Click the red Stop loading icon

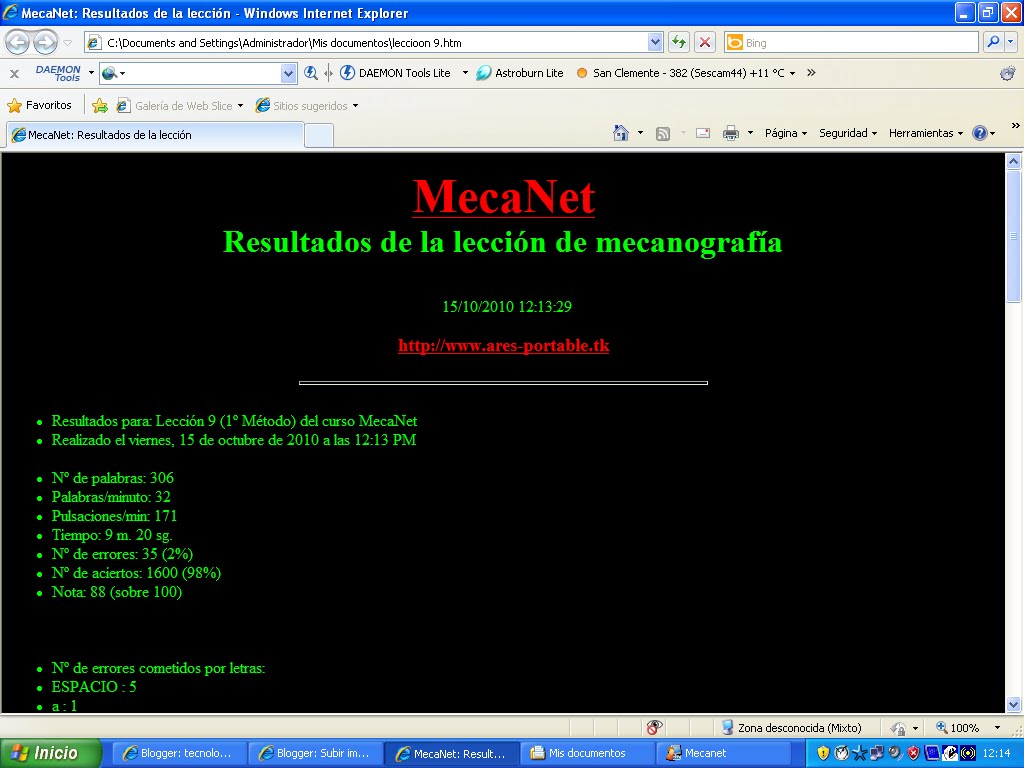point(705,42)
